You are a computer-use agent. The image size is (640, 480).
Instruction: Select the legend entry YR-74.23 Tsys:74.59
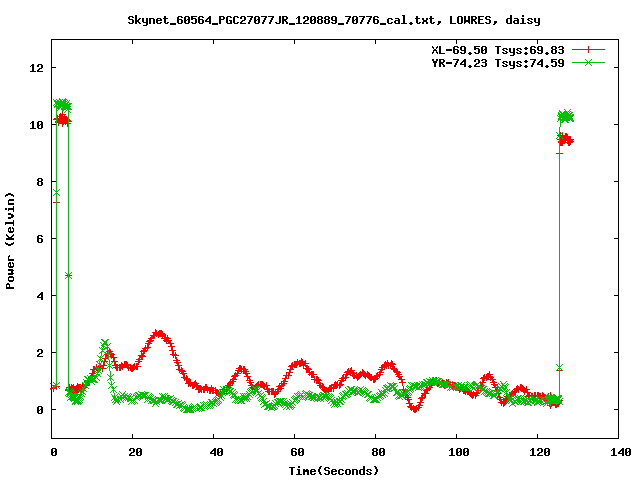(498, 63)
